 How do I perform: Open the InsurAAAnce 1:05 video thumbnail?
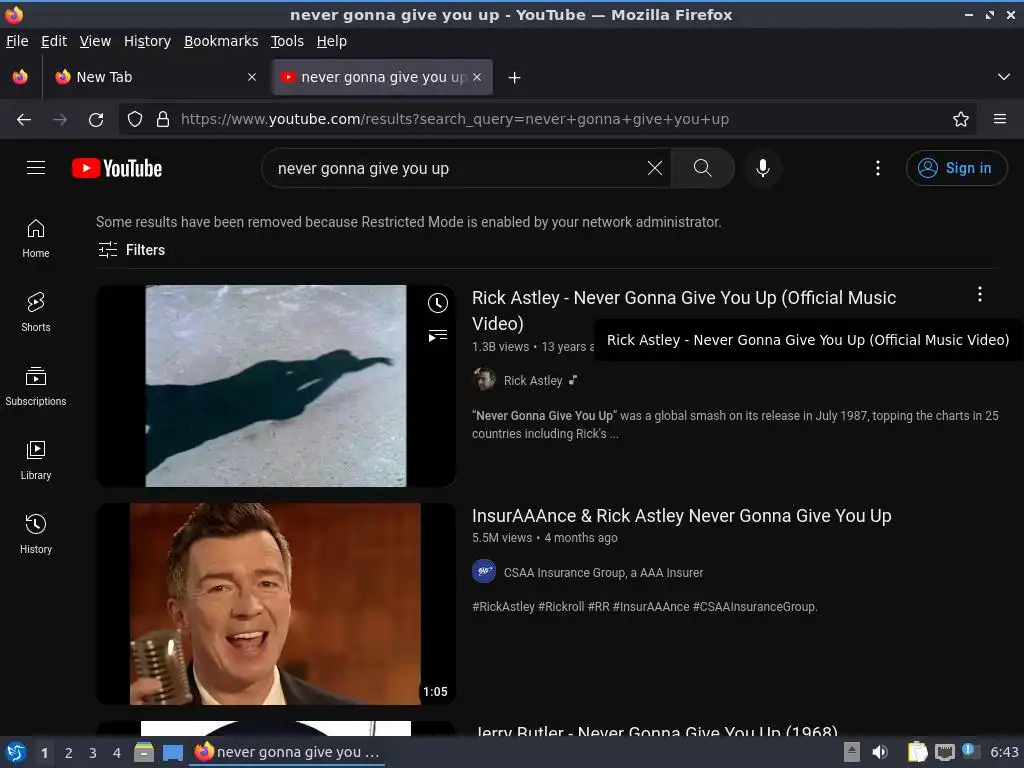(276, 603)
